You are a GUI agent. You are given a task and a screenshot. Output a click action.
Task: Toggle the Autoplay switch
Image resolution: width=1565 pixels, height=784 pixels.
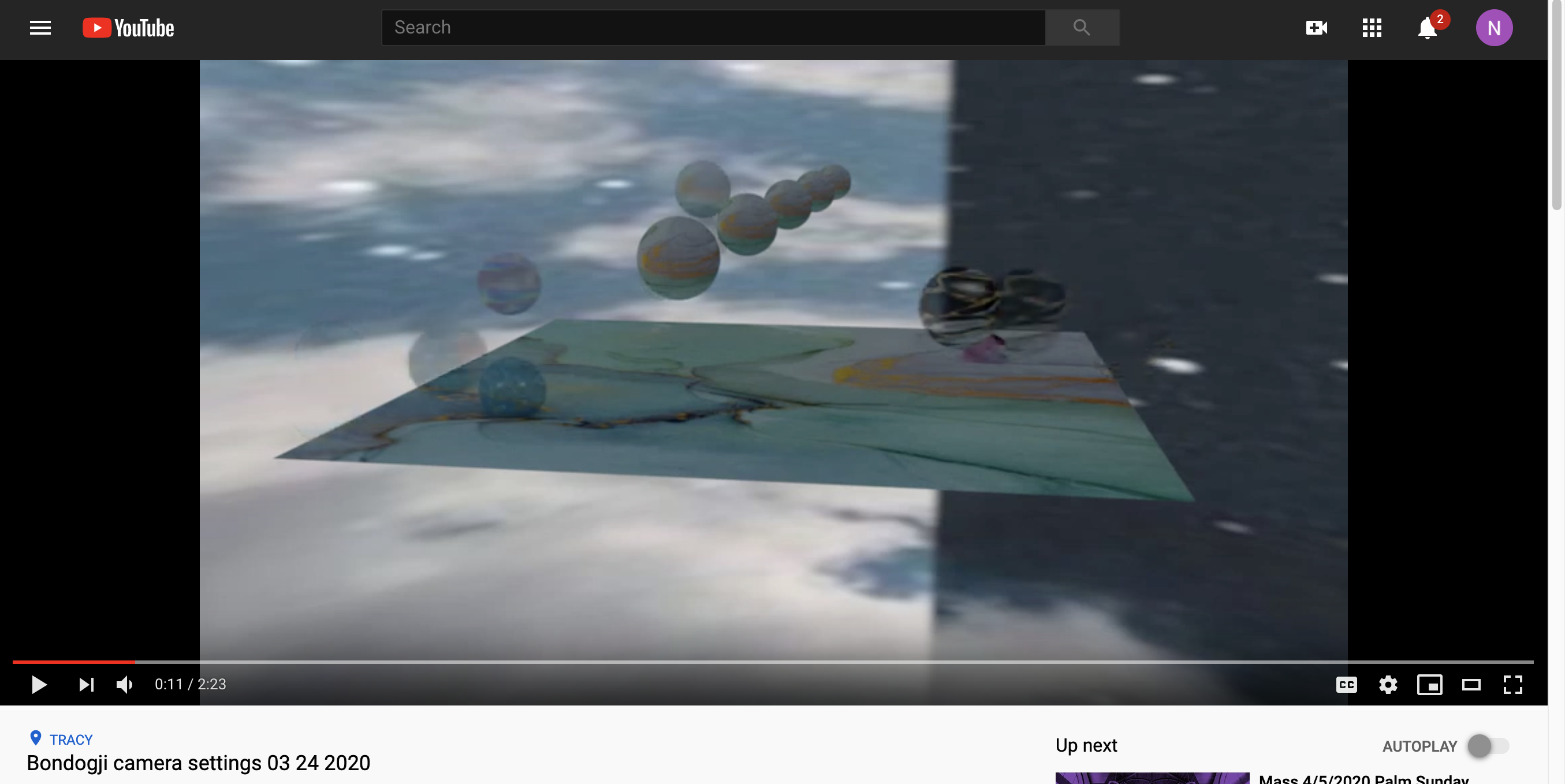pos(1488,745)
